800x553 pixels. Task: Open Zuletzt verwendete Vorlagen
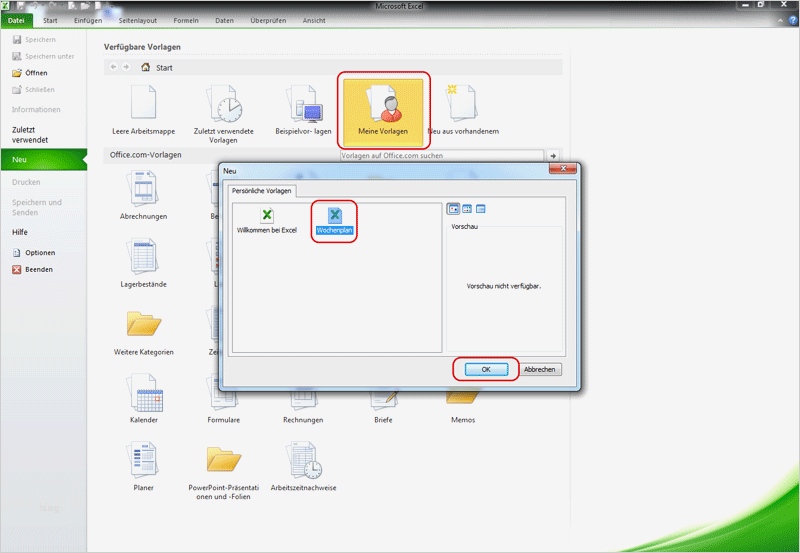223,114
